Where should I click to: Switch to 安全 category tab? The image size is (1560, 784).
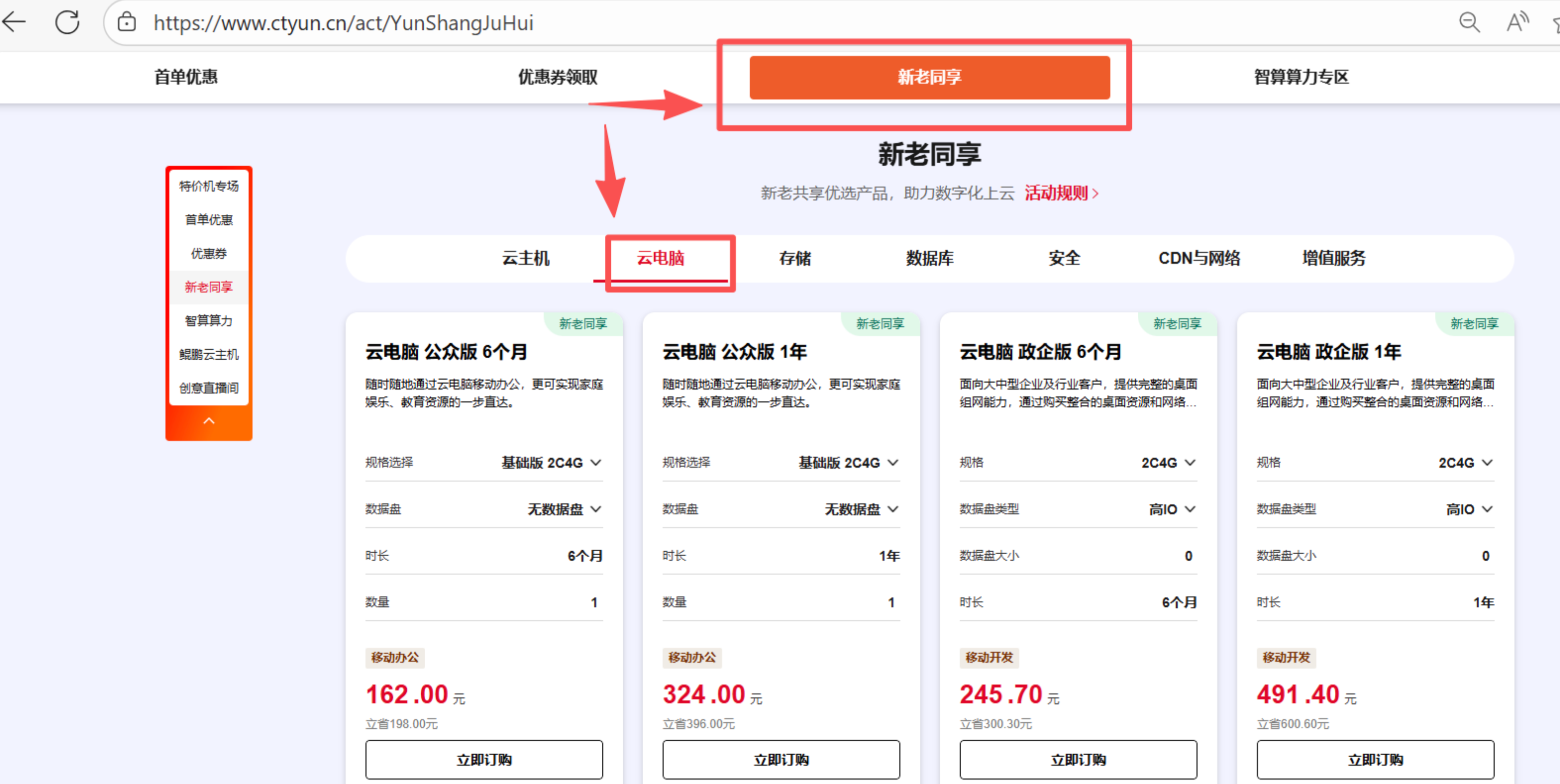coord(1064,258)
